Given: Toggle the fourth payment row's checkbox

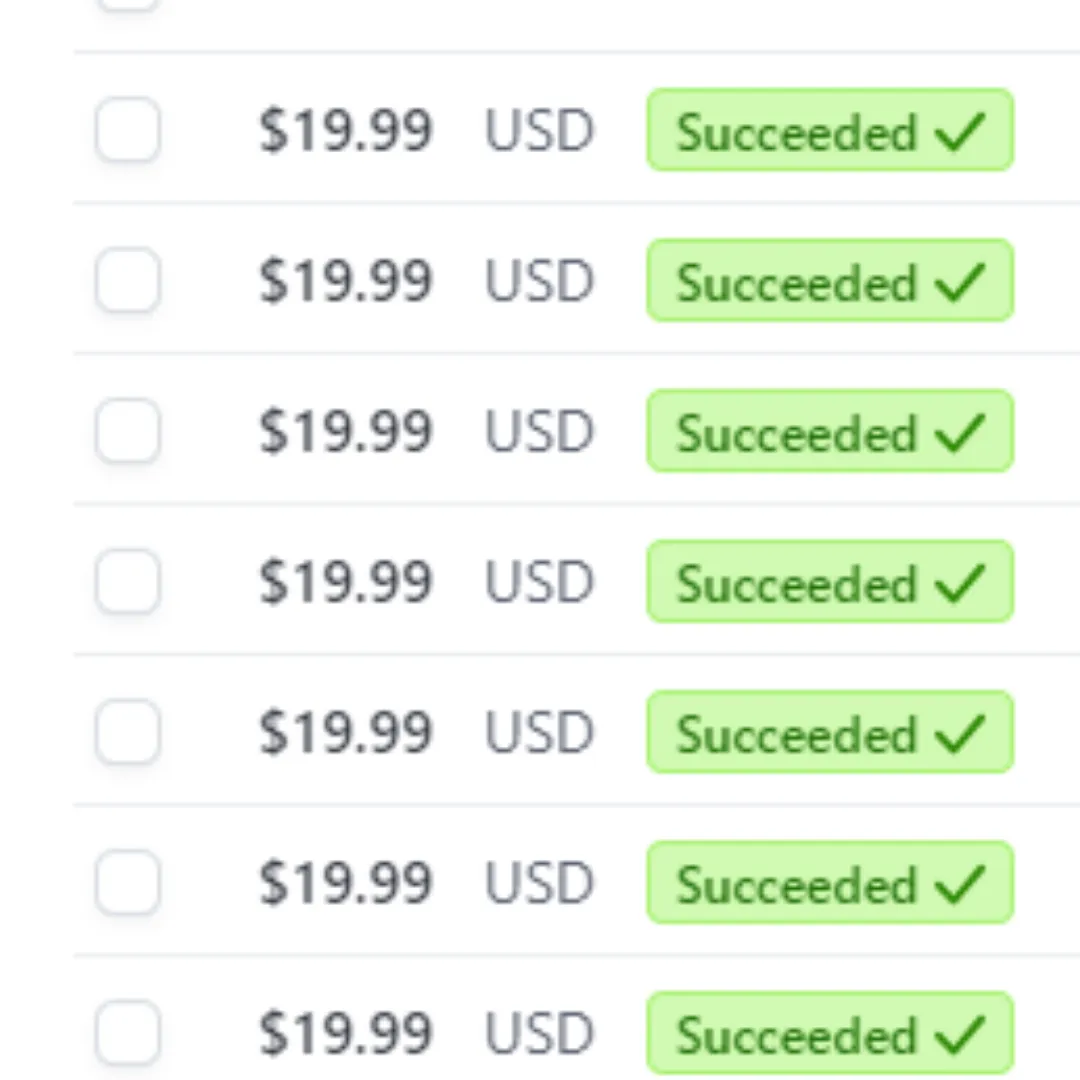Looking at the screenshot, I should (128, 582).
